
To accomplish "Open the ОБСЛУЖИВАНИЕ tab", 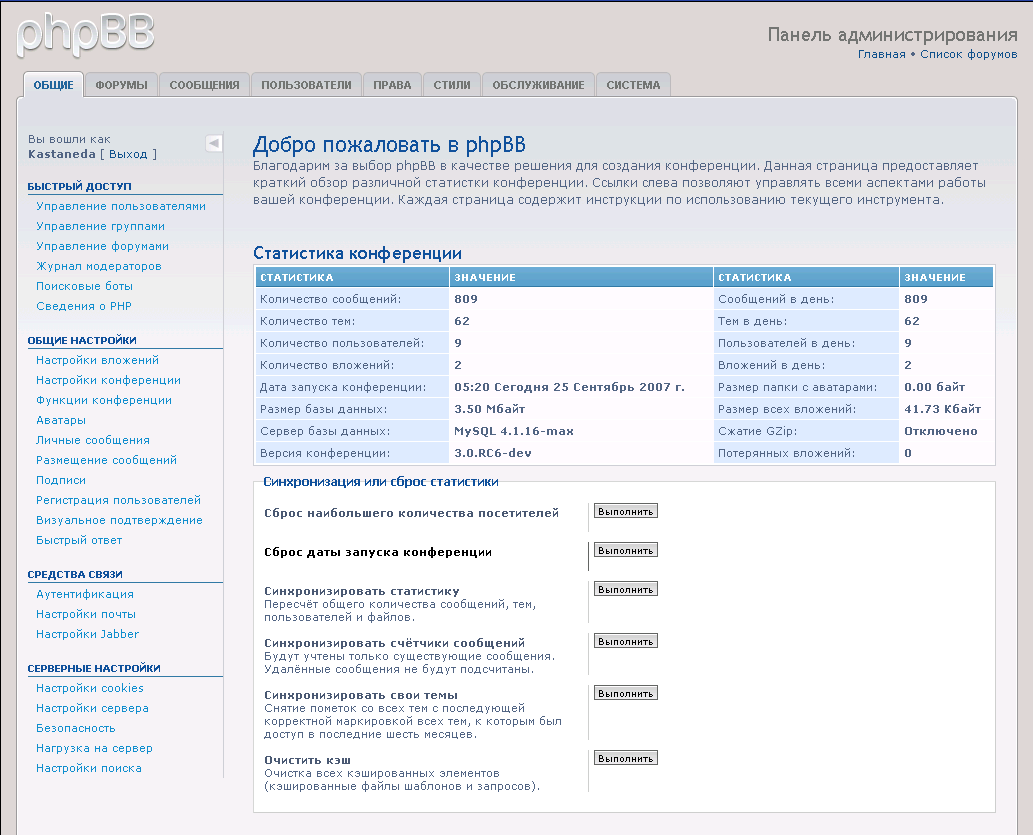I will [538, 85].
